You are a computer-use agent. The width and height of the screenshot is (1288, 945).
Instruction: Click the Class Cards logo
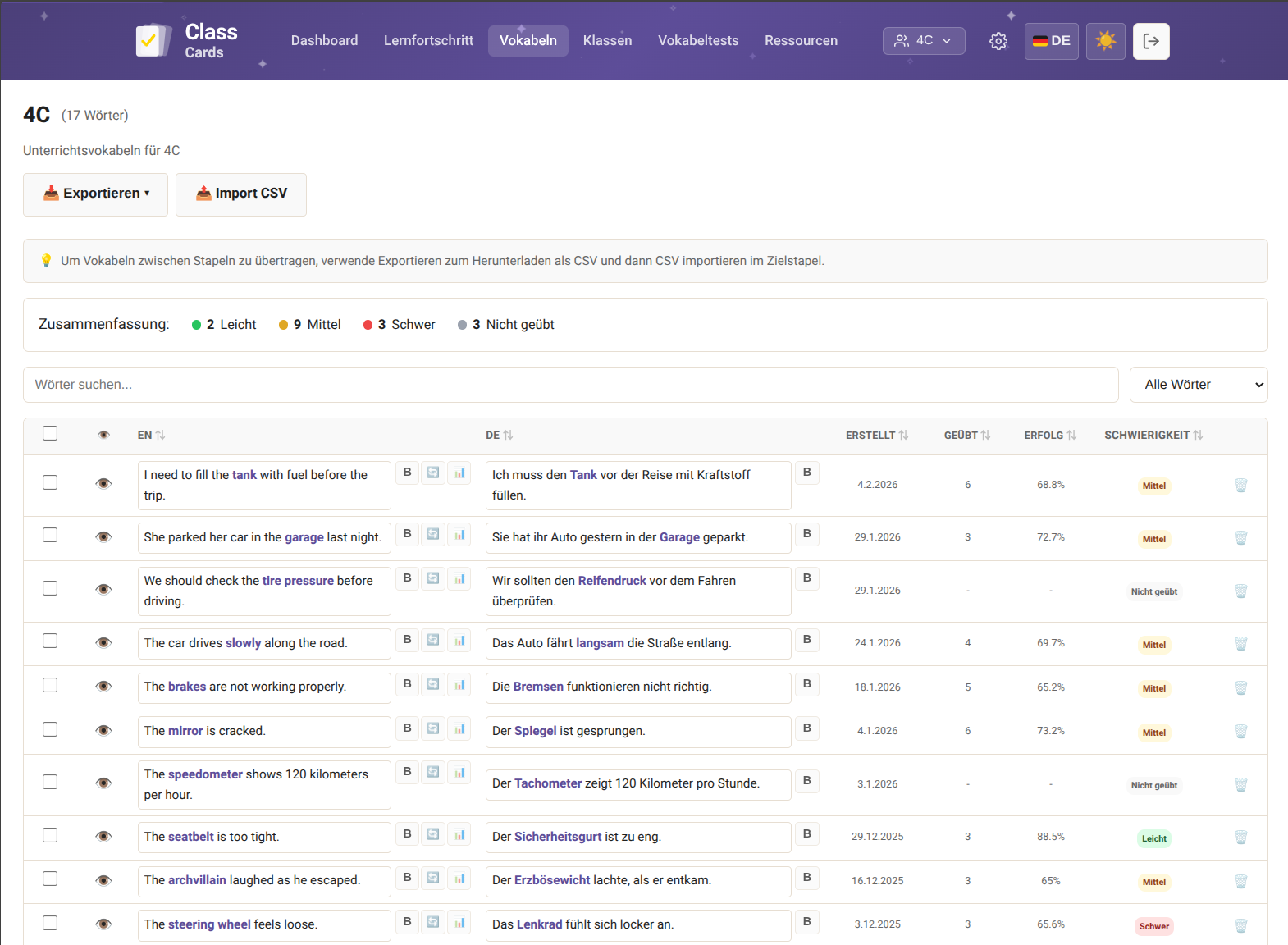point(187,41)
